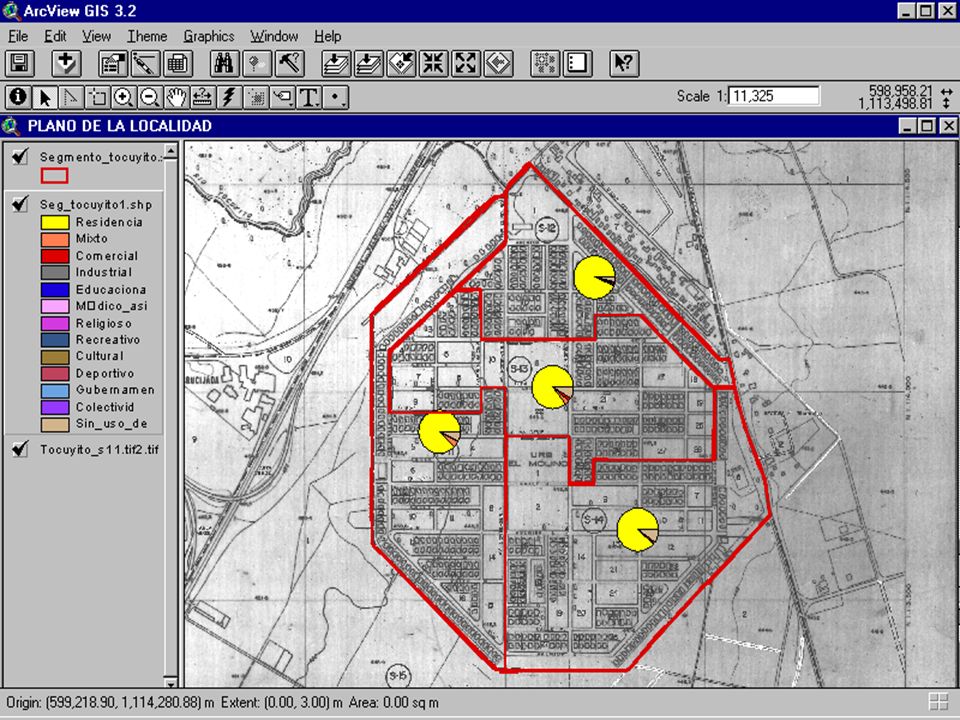Image resolution: width=960 pixels, height=720 pixels.
Task: Click the pie chart beside S-13
Action: [x=552, y=387]
